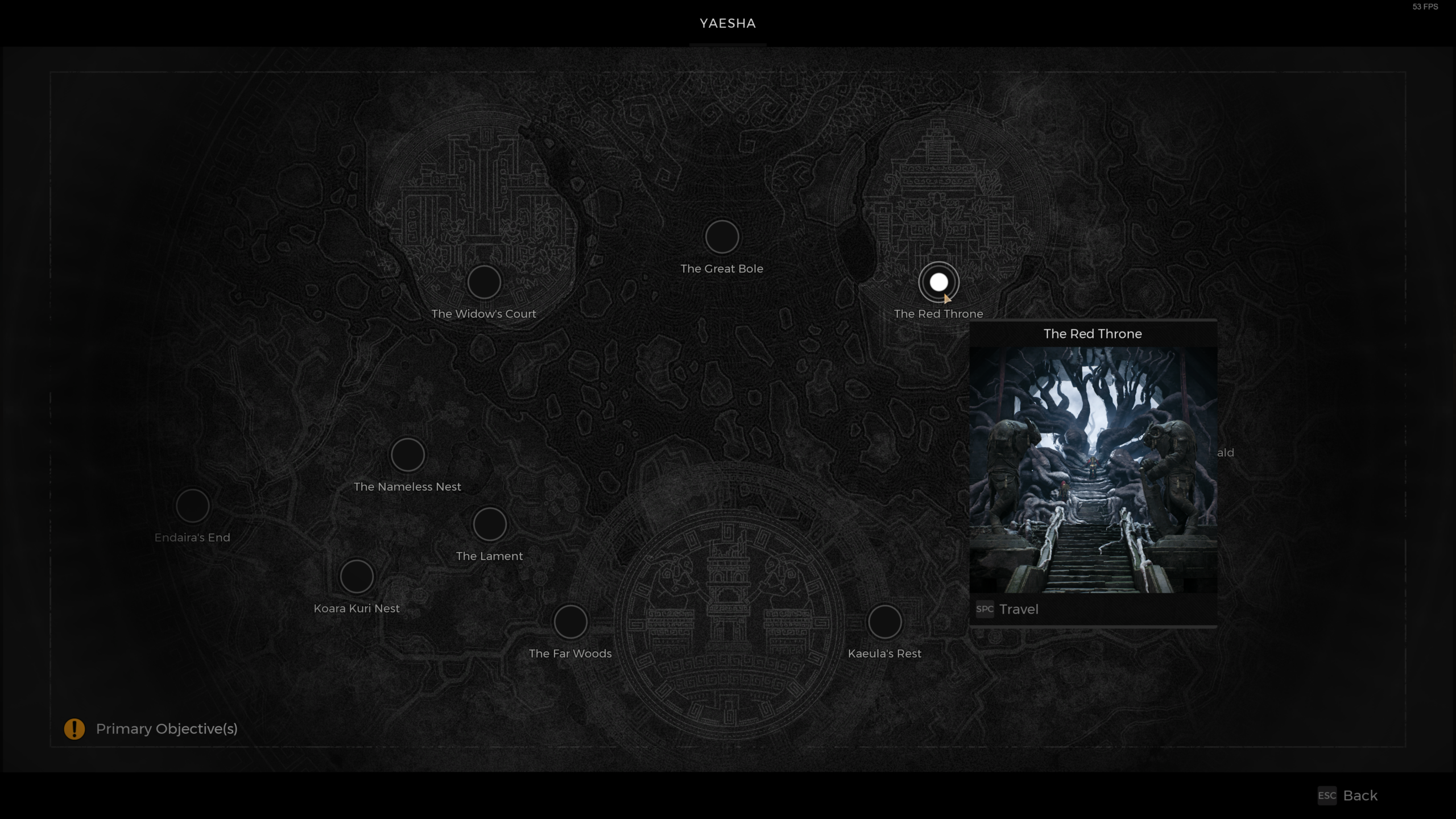Select The Nameless Nest map node
The height and width of the screenshot is (819, 1456).
click(407, 455)
